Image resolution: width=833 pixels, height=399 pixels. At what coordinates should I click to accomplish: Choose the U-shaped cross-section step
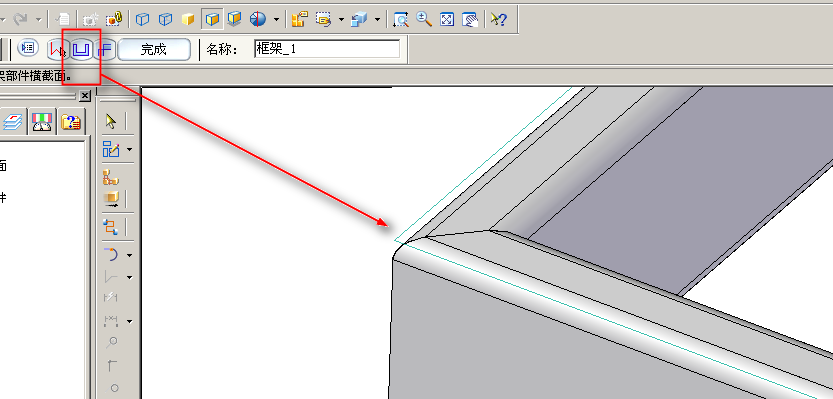click(x=81, y=49)
